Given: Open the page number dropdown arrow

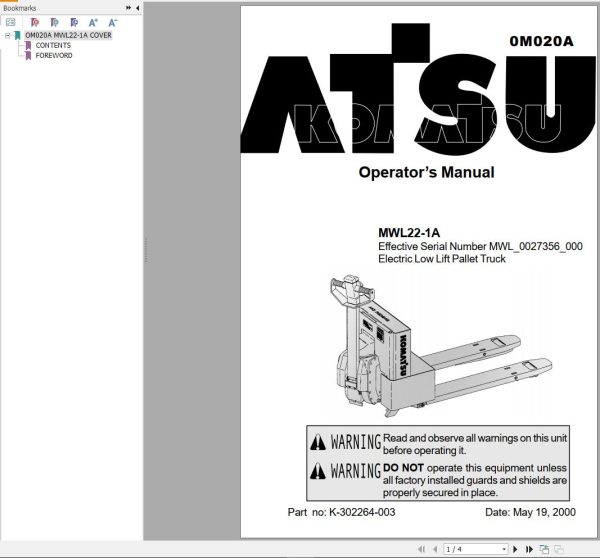Looking at the screenshot, I should [x=504, y=549].
